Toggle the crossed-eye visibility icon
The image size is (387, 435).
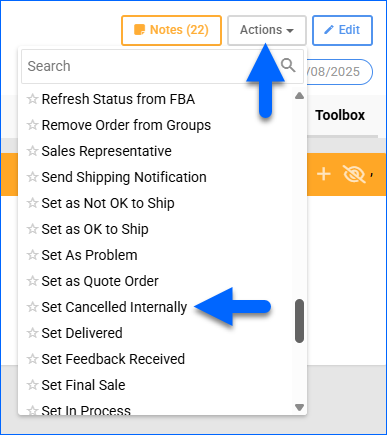354,174
